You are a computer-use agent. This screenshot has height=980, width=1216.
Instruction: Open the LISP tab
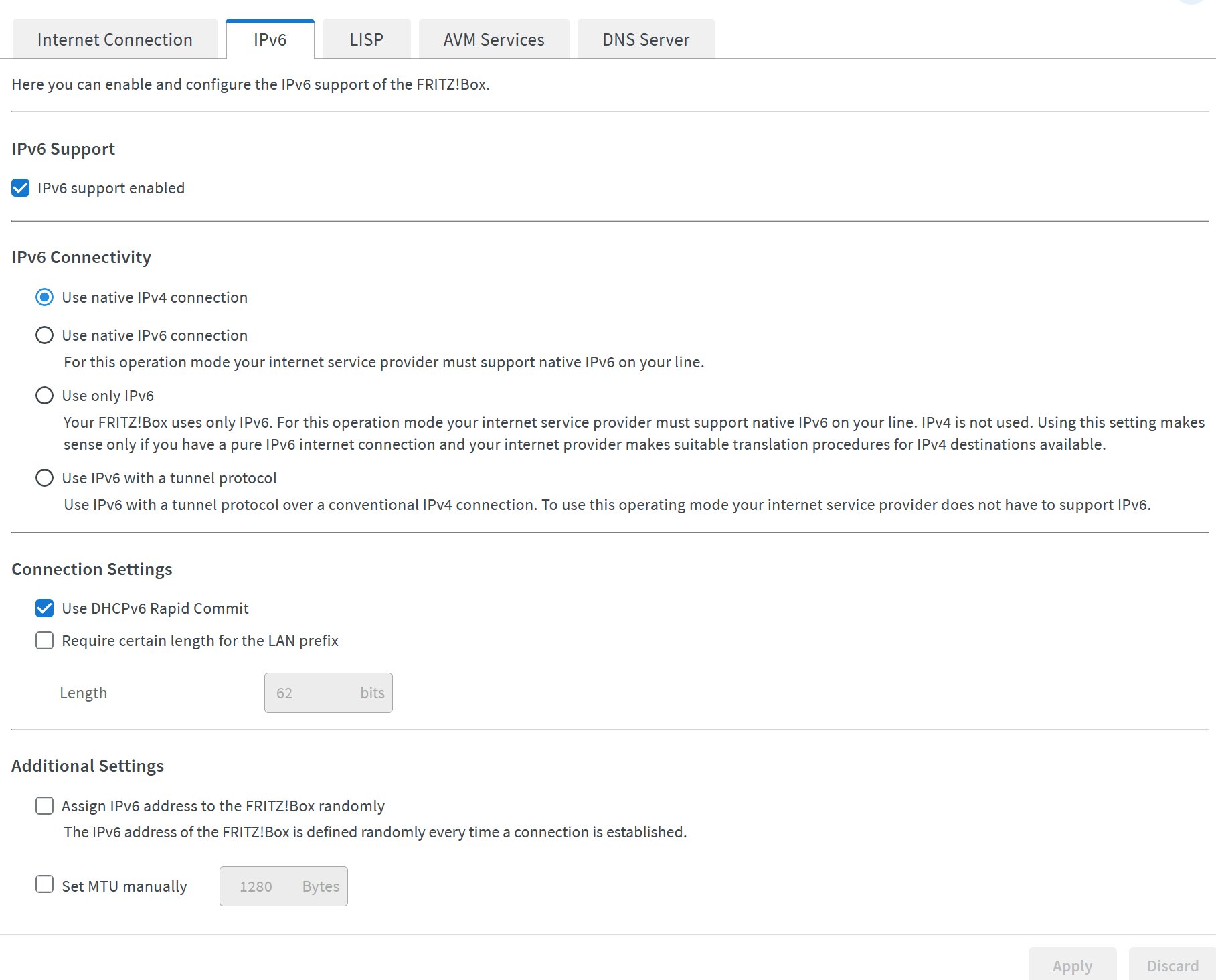pyautogui.click(x=367, y=39)
